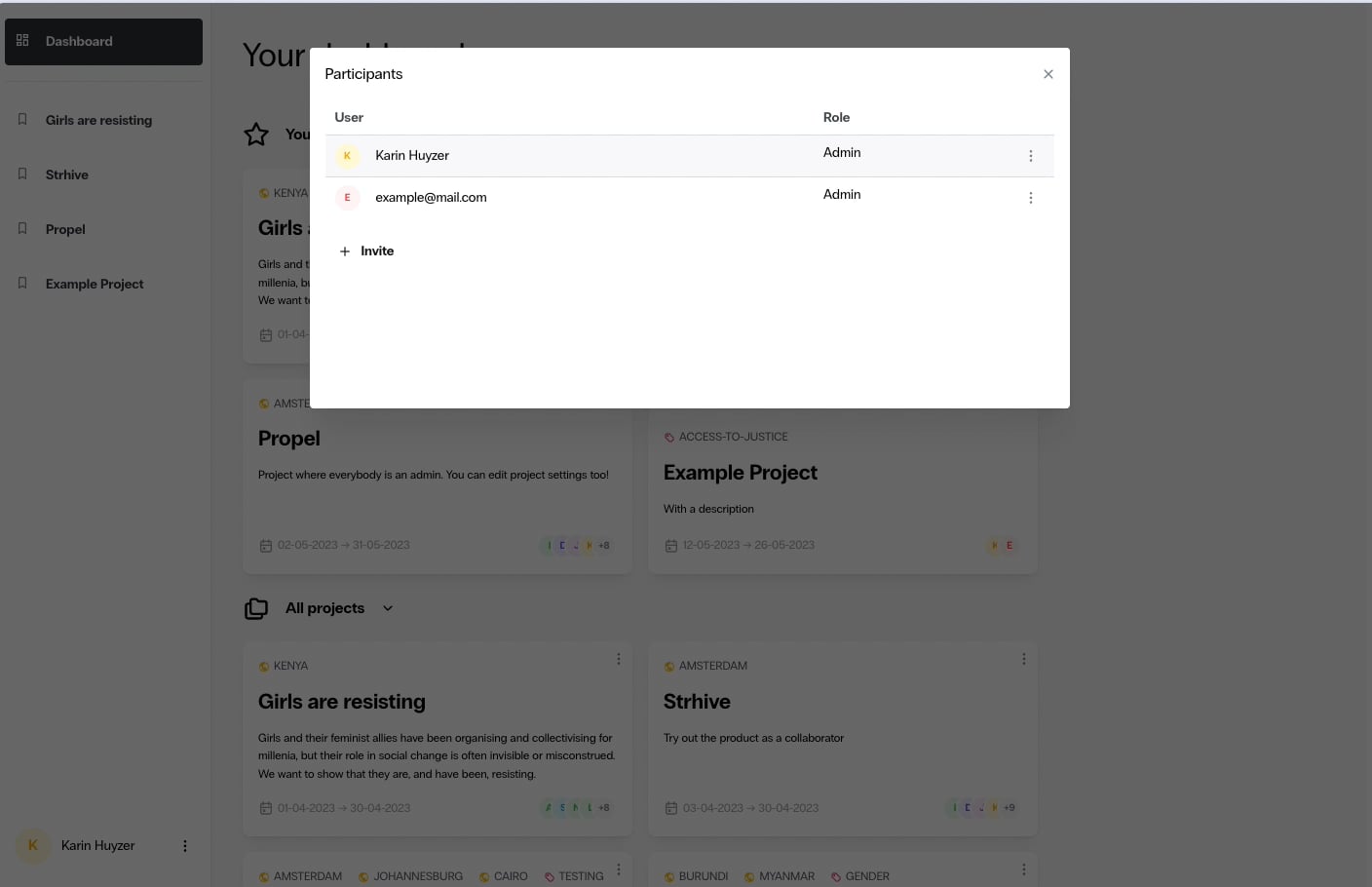The height and width of the screenshot is (887, 1372).
Task: Click the ACCESS-TO-JUSTICE tag
Action: (726, 438)
